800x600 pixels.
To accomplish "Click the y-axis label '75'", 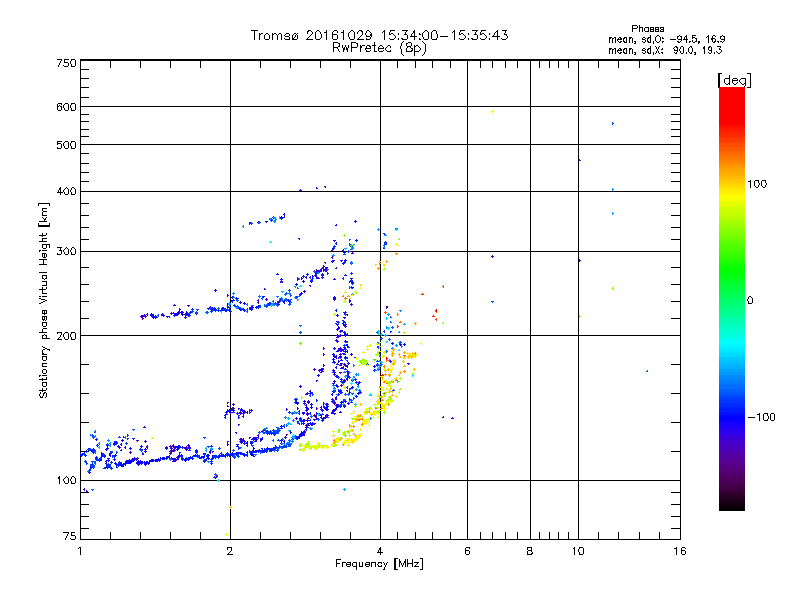I will coord(70,536).
